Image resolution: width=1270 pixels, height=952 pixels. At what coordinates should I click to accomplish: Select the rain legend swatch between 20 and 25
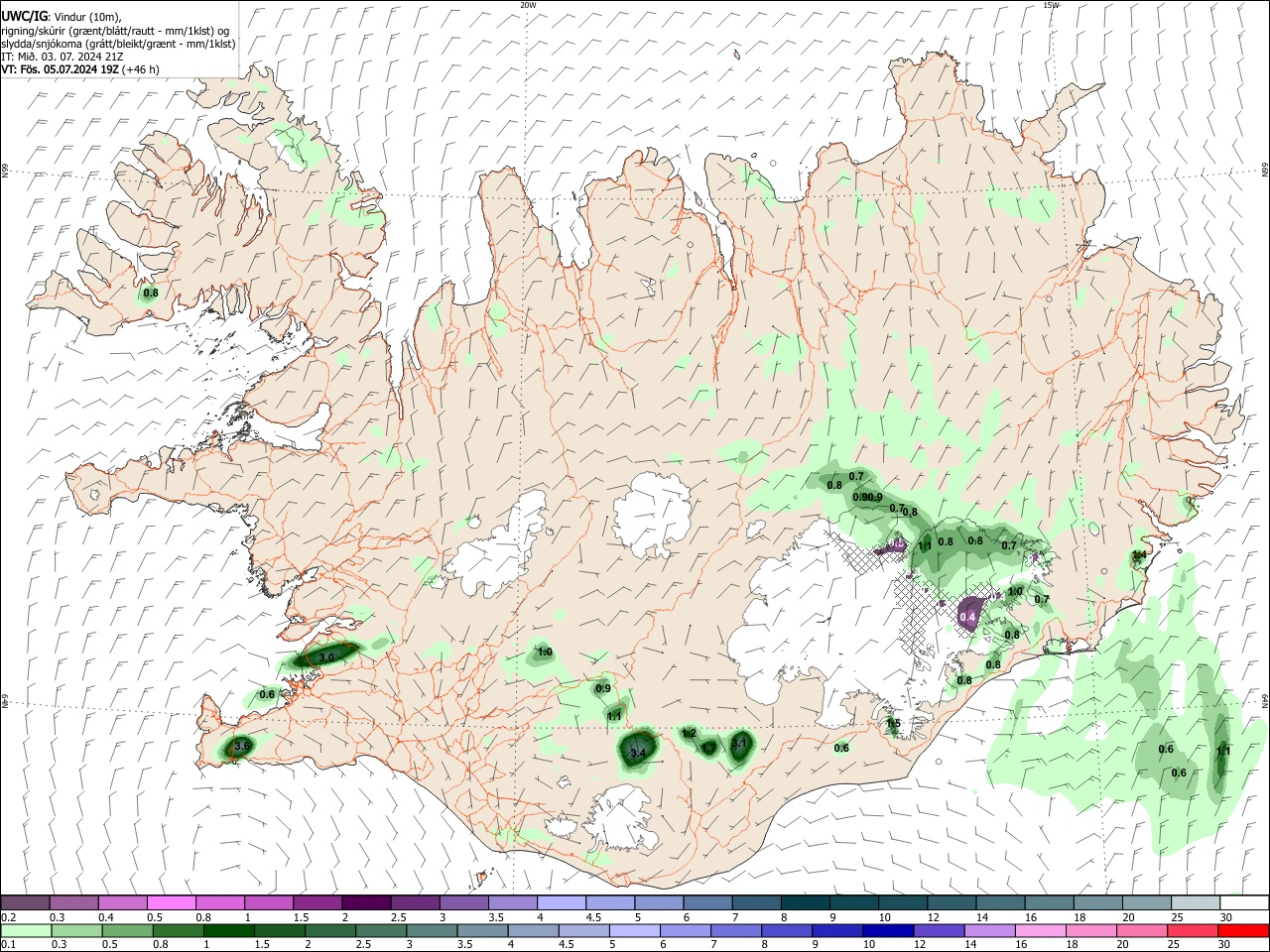1140,930
